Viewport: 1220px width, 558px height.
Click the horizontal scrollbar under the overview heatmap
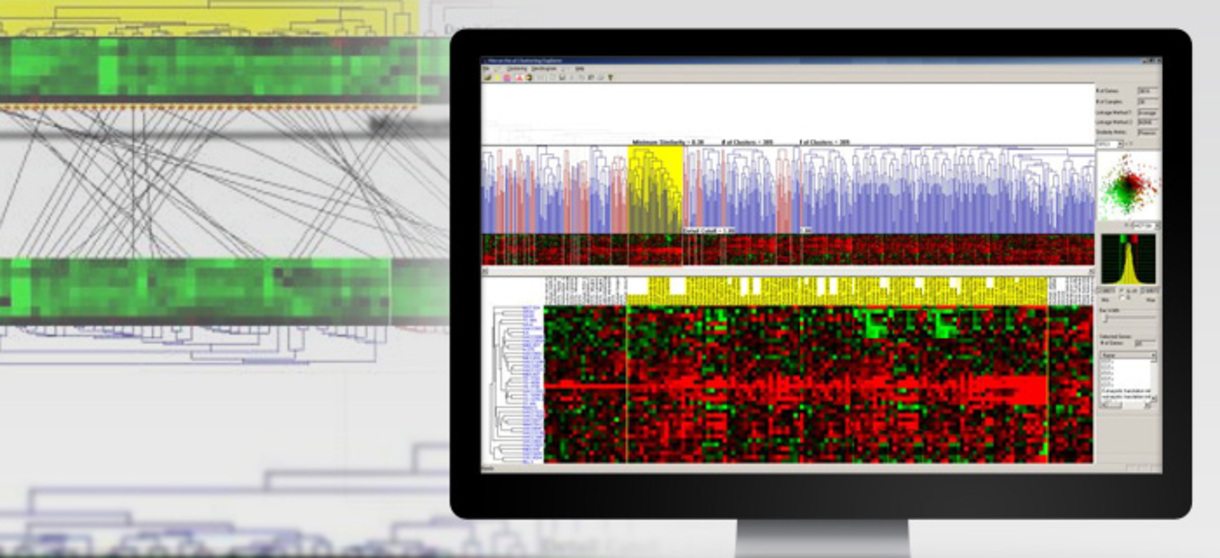pos(788,270)
